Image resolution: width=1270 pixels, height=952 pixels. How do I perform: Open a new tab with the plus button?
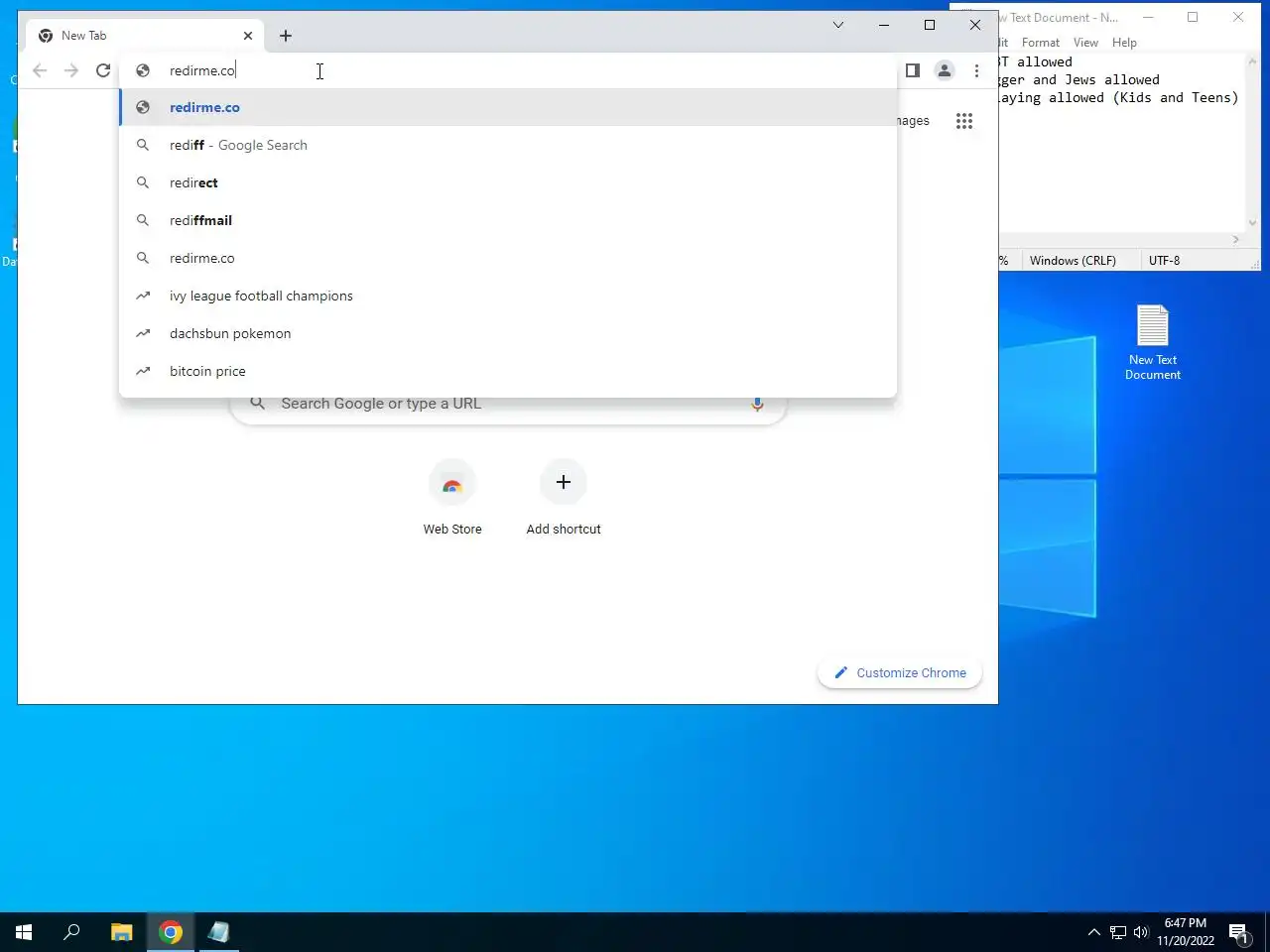286,36
